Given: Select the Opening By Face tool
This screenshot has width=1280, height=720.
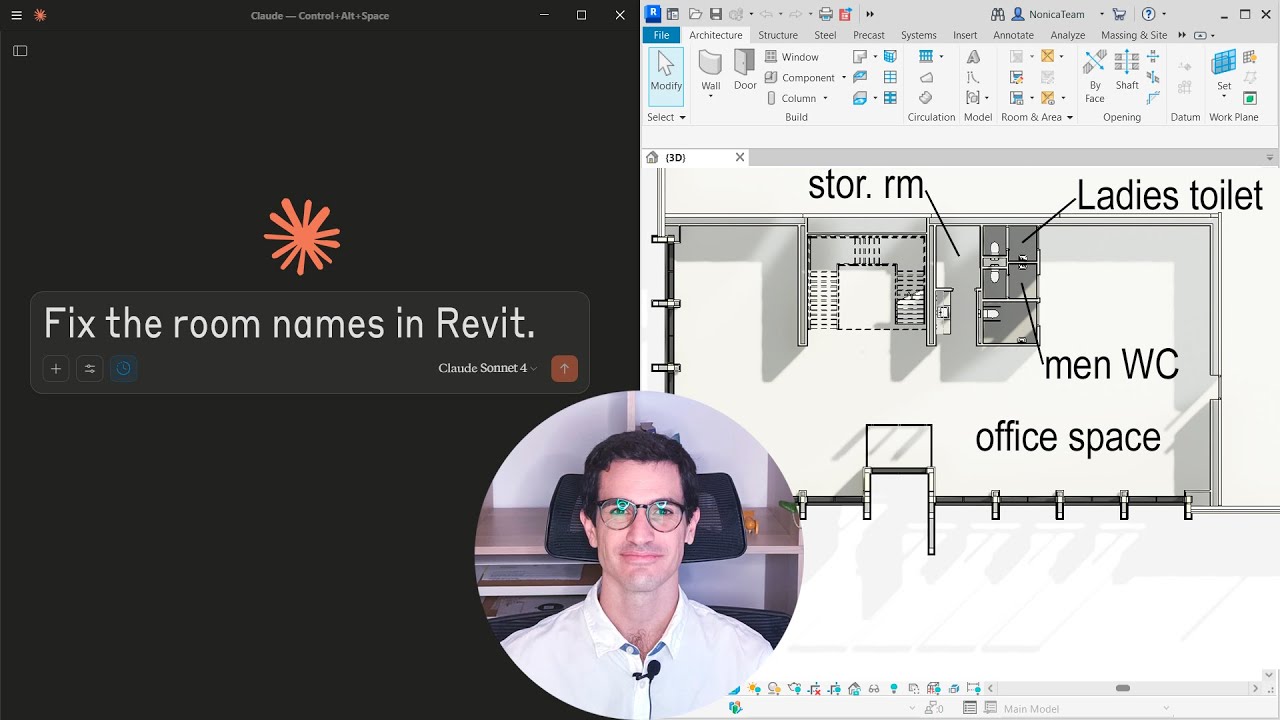Looking at the screenshot, I should coord(1095,76).
